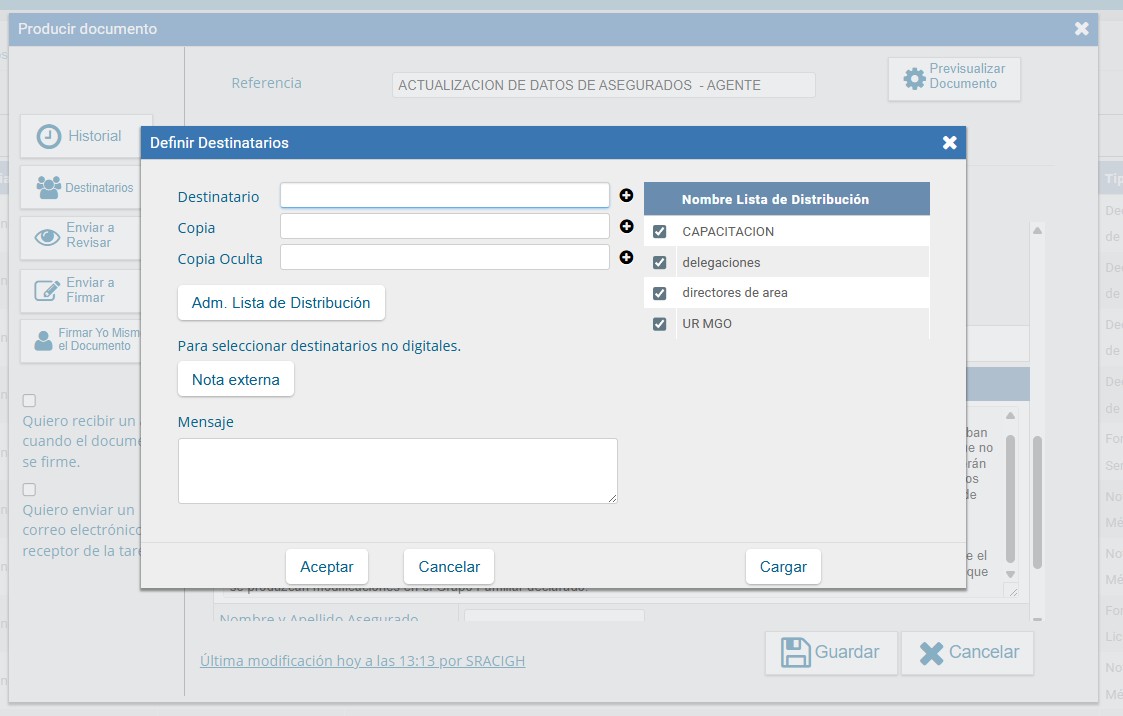
Task: Uncheck the CAPACITACION distribution list
Action: tap(659, 231)
